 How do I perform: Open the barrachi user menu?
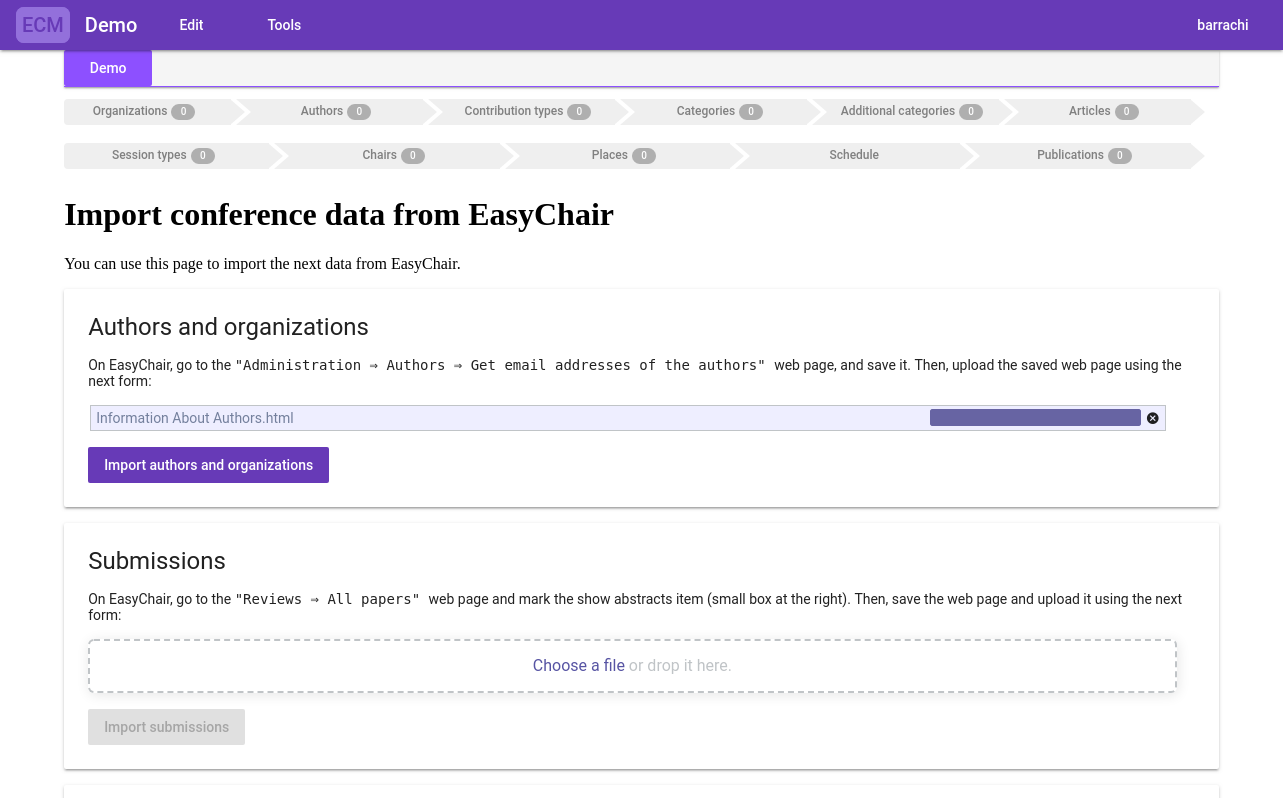coord(1222,25)
